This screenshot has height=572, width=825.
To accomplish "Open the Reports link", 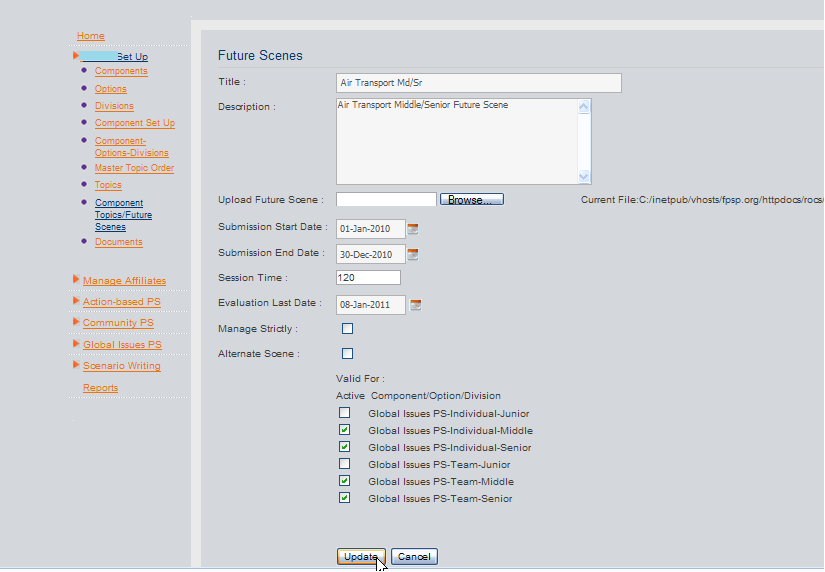I will click(x=100, y=388).
